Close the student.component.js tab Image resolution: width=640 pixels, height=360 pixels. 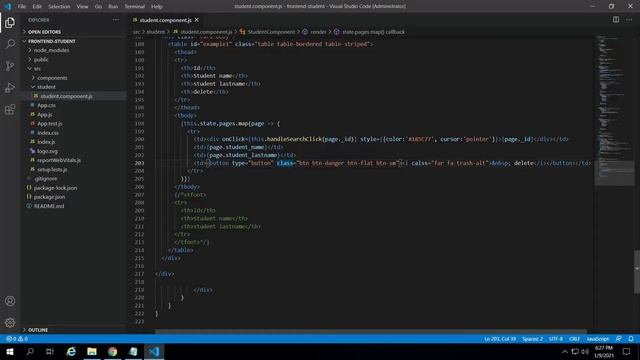tap(197, 20)
